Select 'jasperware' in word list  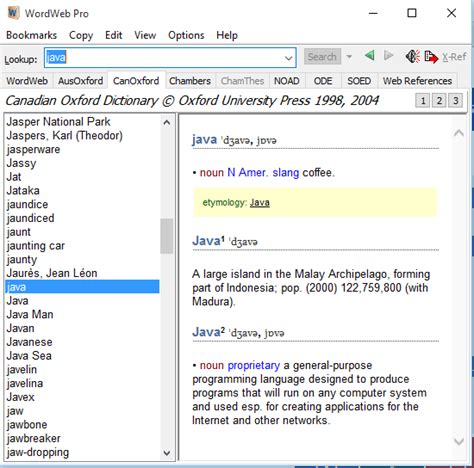coord(82,149)
